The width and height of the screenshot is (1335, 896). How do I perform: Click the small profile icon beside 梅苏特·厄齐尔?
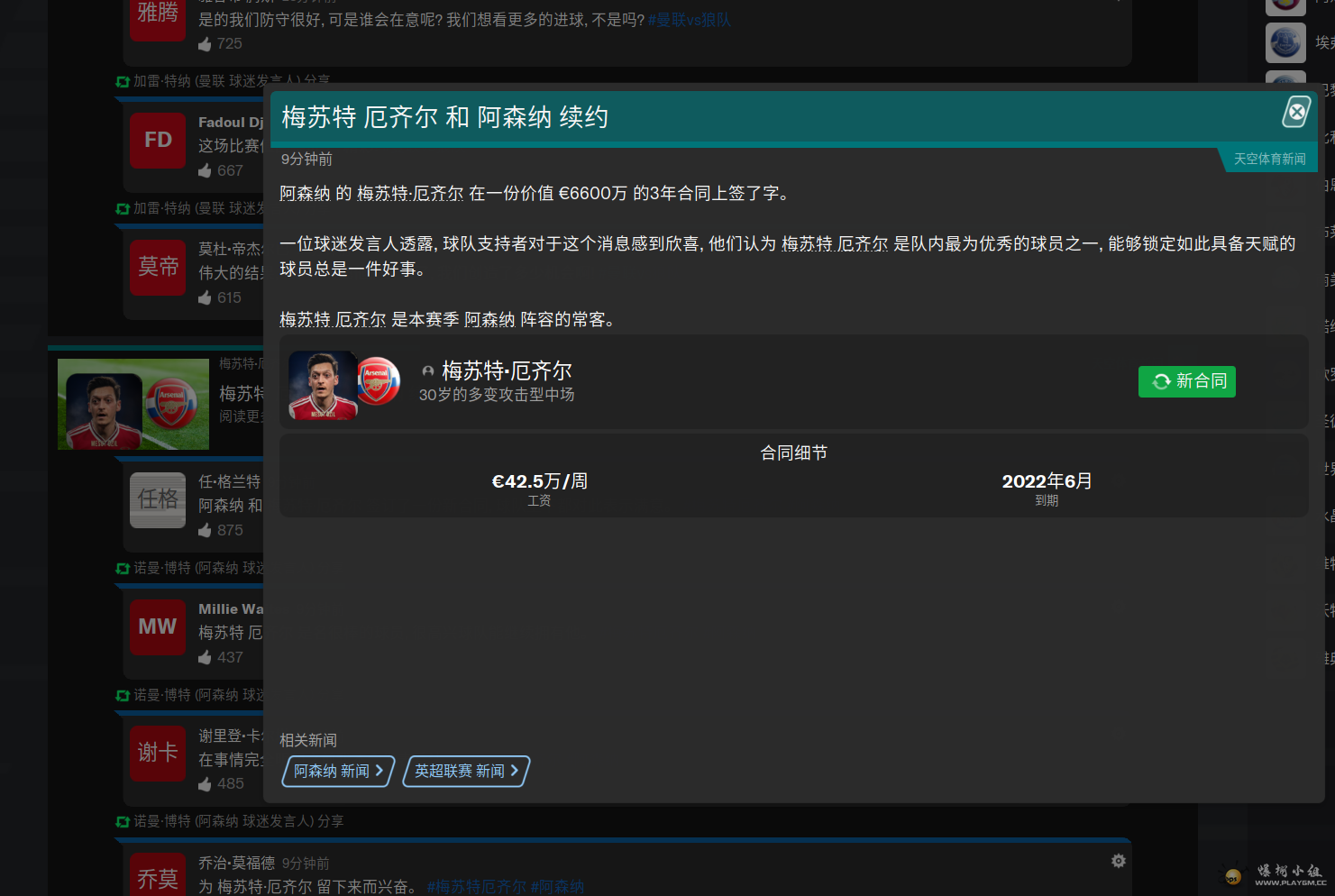(x=428, y=371)
